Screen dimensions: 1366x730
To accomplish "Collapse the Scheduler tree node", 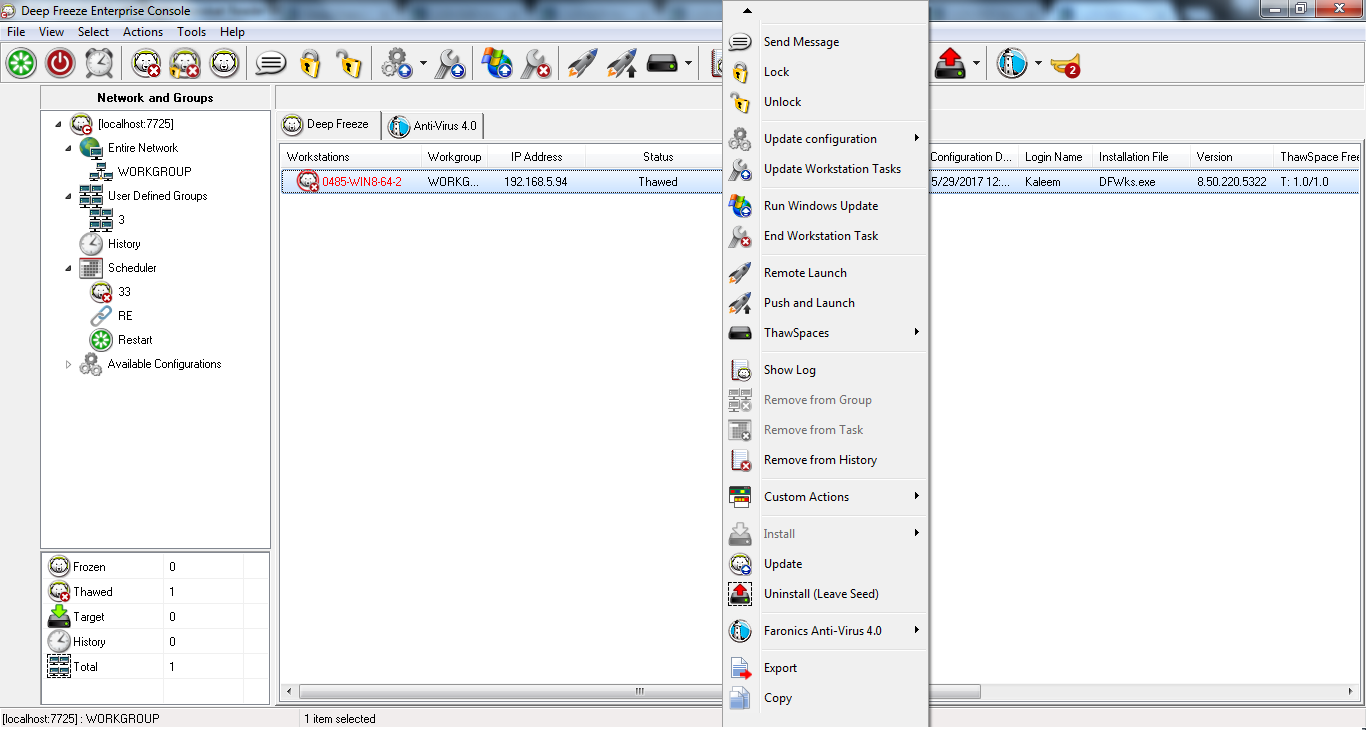I will [68, 268].
